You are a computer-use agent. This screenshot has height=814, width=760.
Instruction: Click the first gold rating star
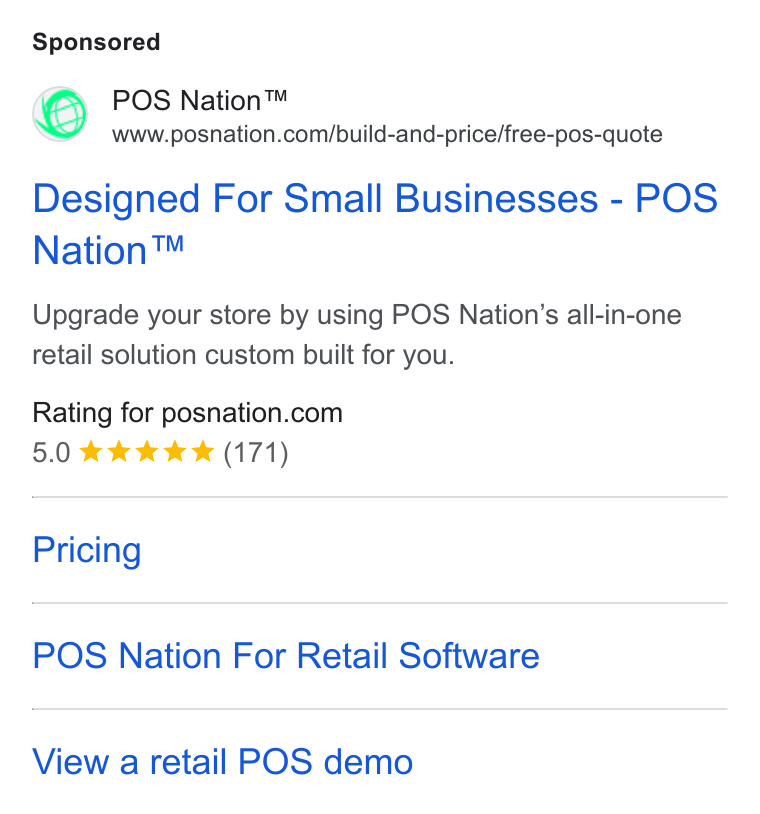[x=91, y=452]
